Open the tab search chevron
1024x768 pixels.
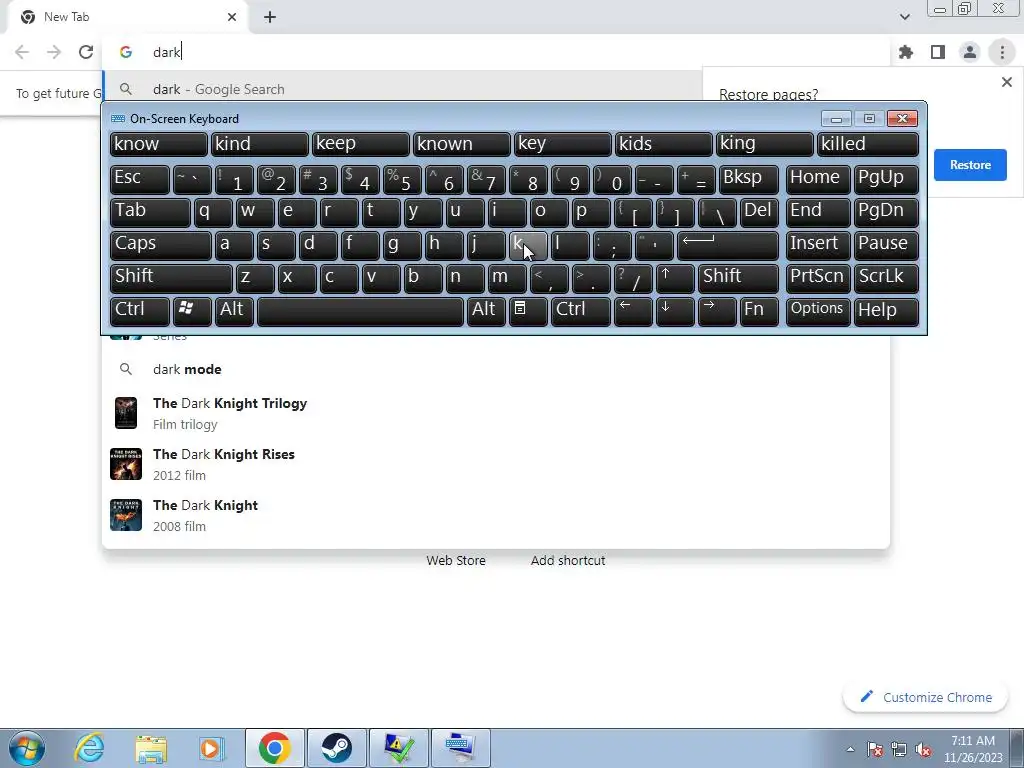[904, 17]
